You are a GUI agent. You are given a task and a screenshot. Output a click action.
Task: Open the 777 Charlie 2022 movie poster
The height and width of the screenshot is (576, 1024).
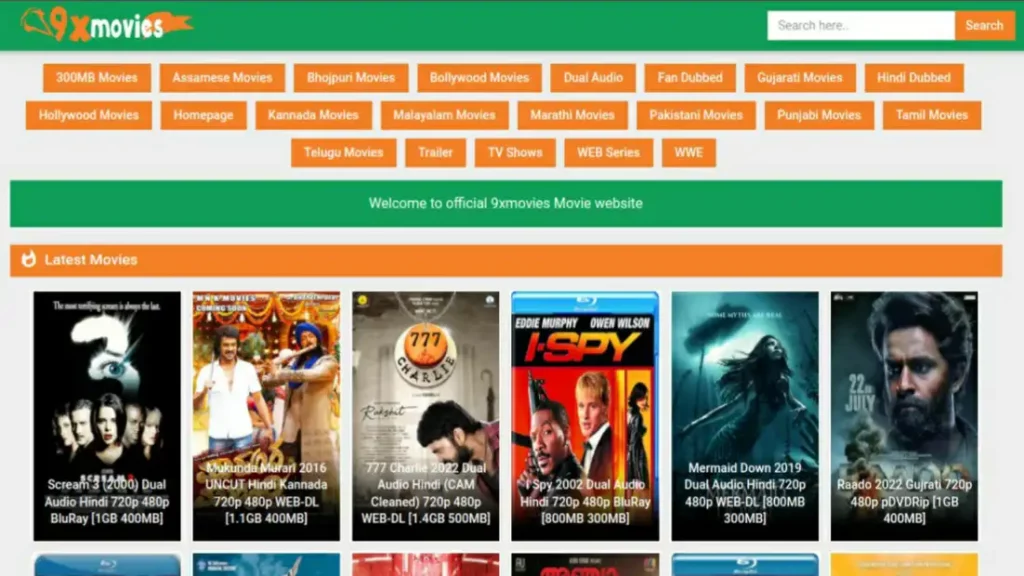tap(426, 416)
